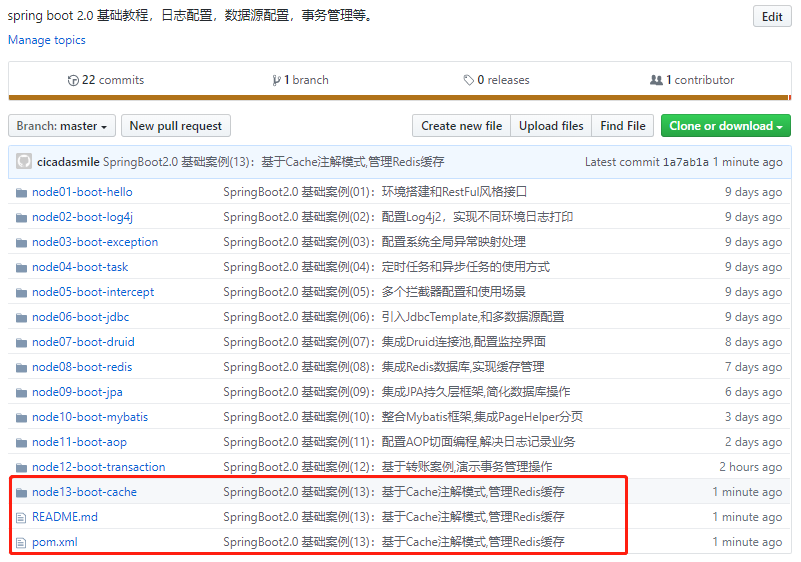Viewport: 801px width, 562px height.
Task: Open commit message 基础案例(12) 转账案例
Action: point(388,467)
